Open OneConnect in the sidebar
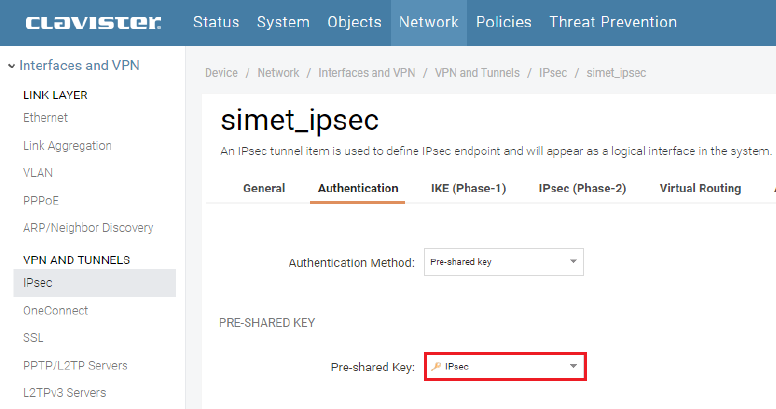 [55, 311]
